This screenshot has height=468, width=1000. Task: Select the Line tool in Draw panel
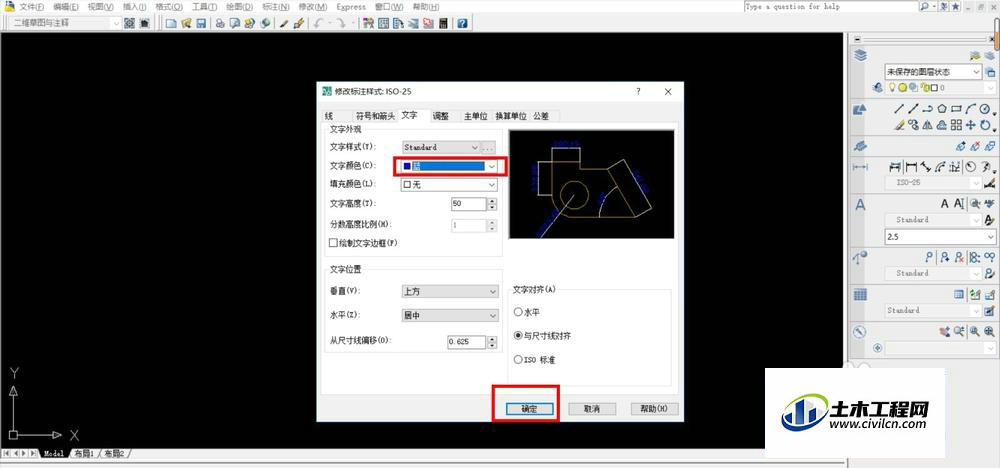point(899,109)
